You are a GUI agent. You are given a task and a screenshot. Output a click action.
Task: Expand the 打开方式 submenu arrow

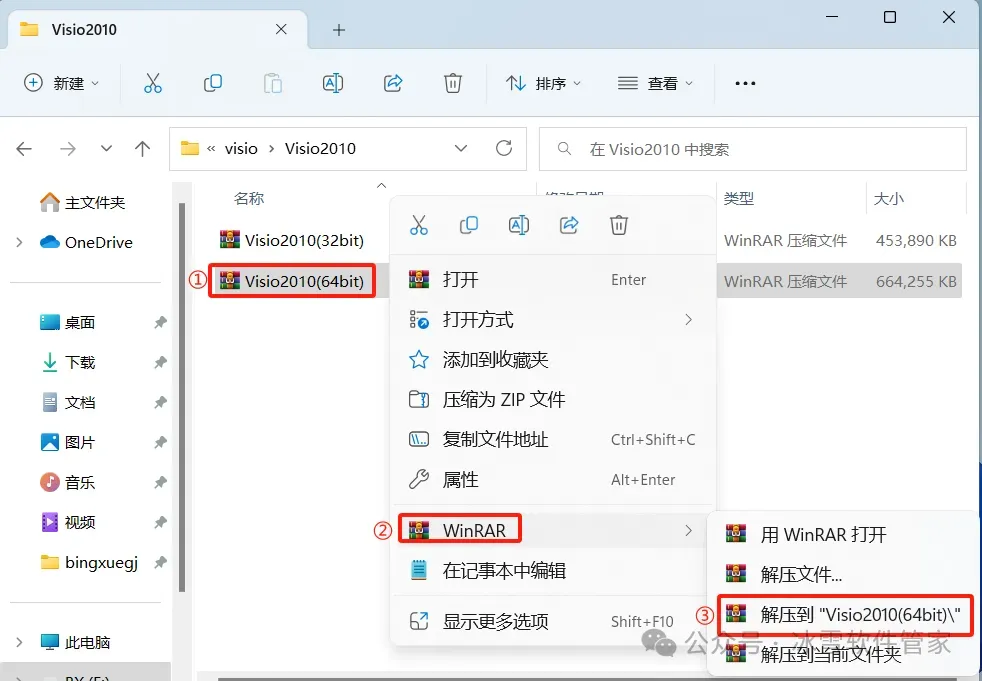(x=688, y=320)
